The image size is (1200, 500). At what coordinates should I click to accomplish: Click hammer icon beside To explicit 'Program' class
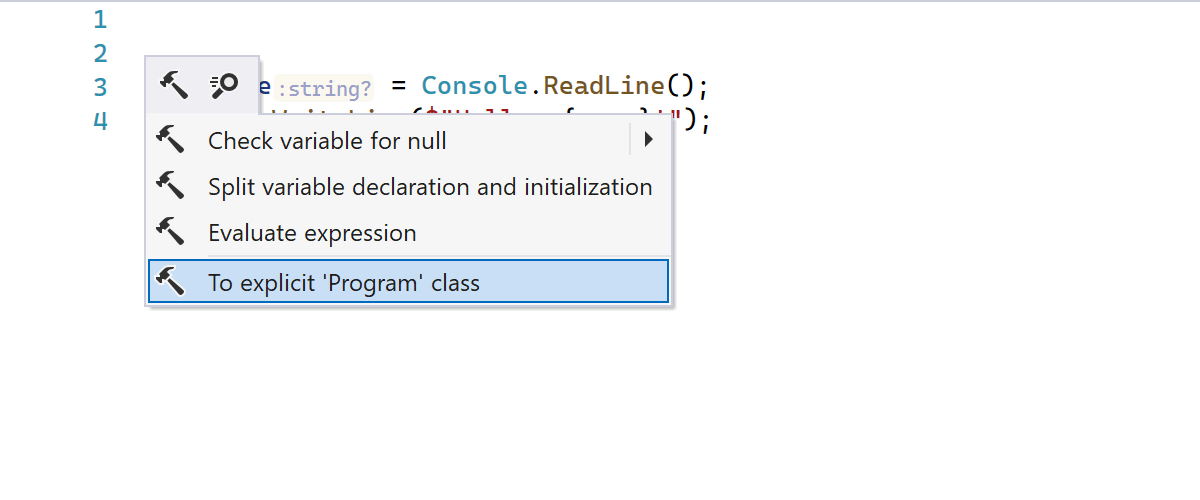pyautogui.click(x=171, y=282)
